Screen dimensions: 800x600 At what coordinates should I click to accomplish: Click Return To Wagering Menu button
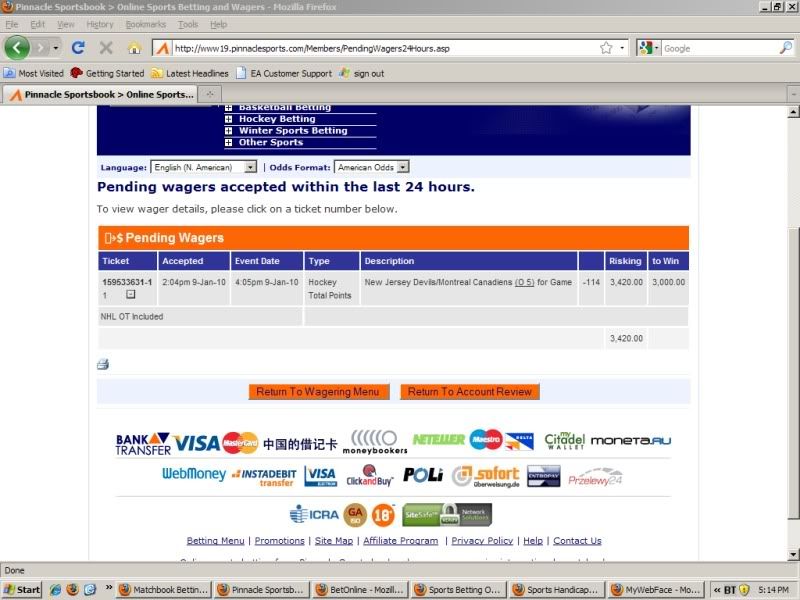[x=318, y=391]
